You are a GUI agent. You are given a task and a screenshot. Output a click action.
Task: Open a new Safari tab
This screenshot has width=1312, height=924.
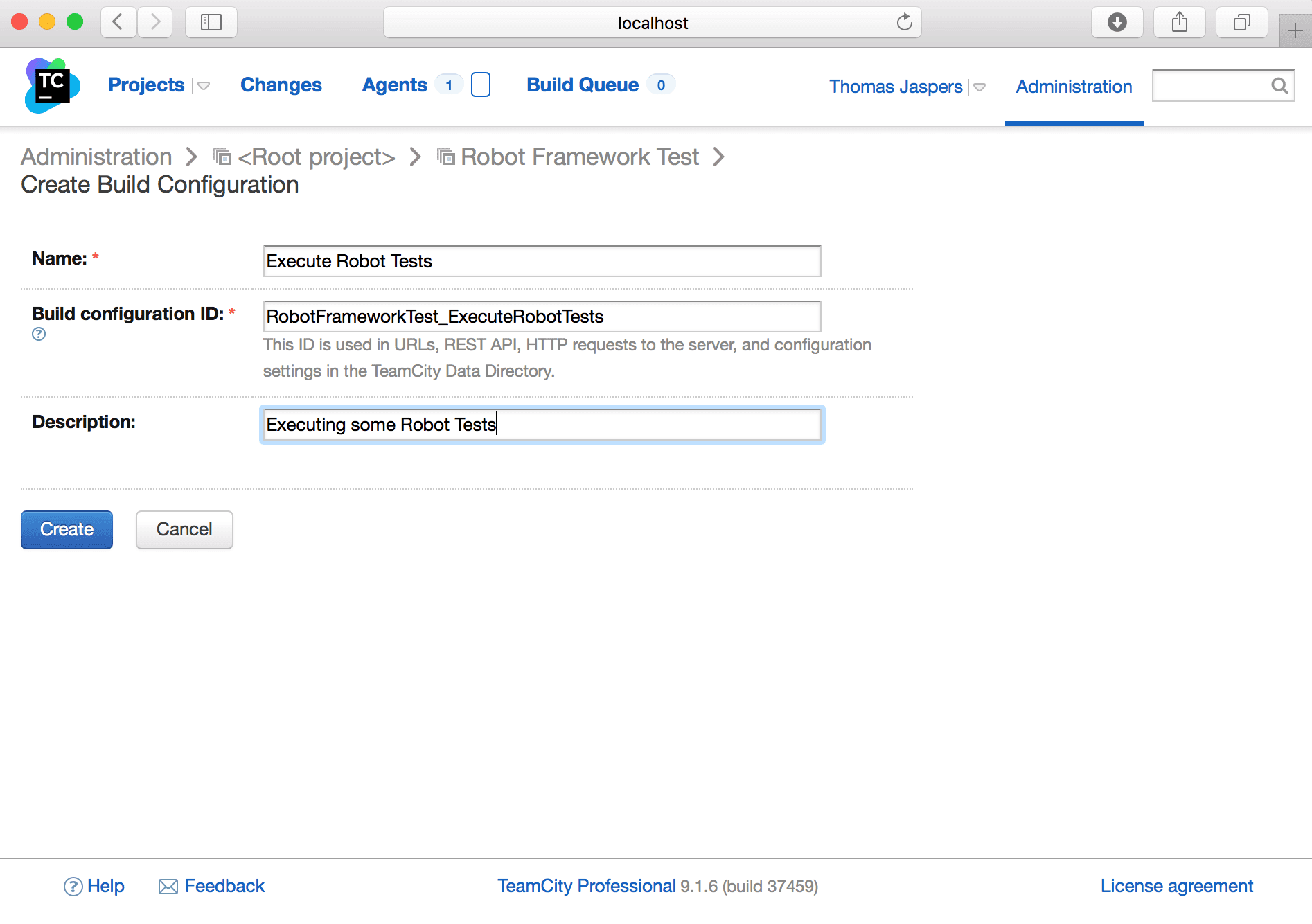point(1295,30)
